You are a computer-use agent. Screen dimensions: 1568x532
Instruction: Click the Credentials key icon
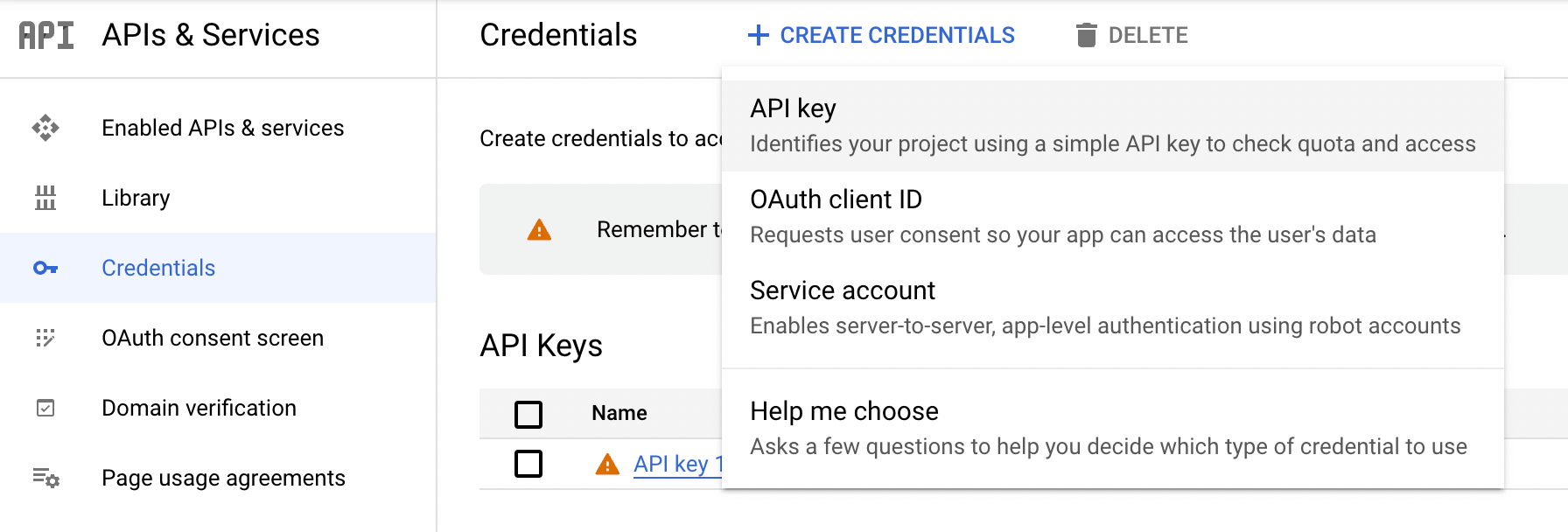pyautogui.click(x=45, y=268)
